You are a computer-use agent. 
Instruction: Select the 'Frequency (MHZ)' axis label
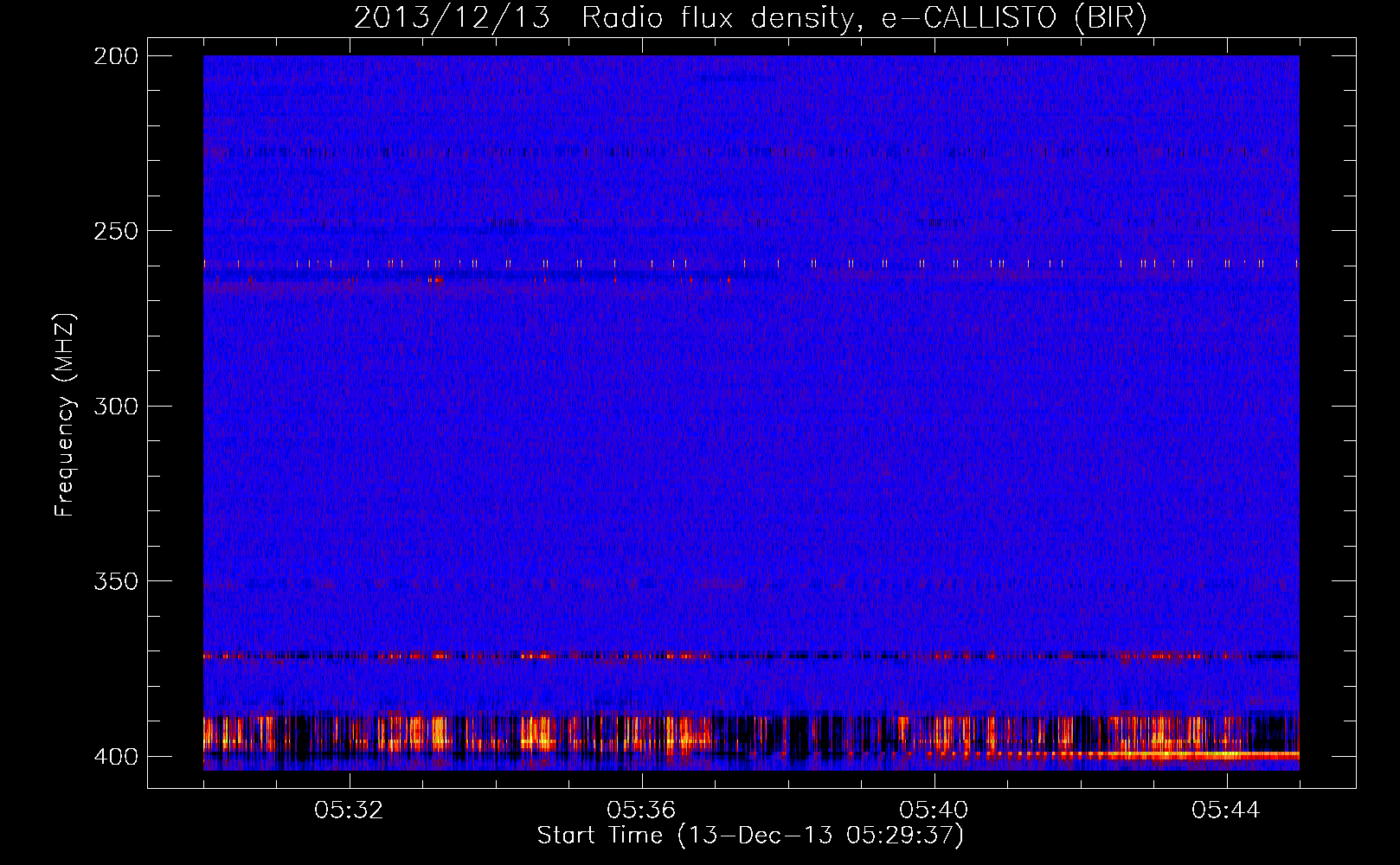(x=65, y=415)
